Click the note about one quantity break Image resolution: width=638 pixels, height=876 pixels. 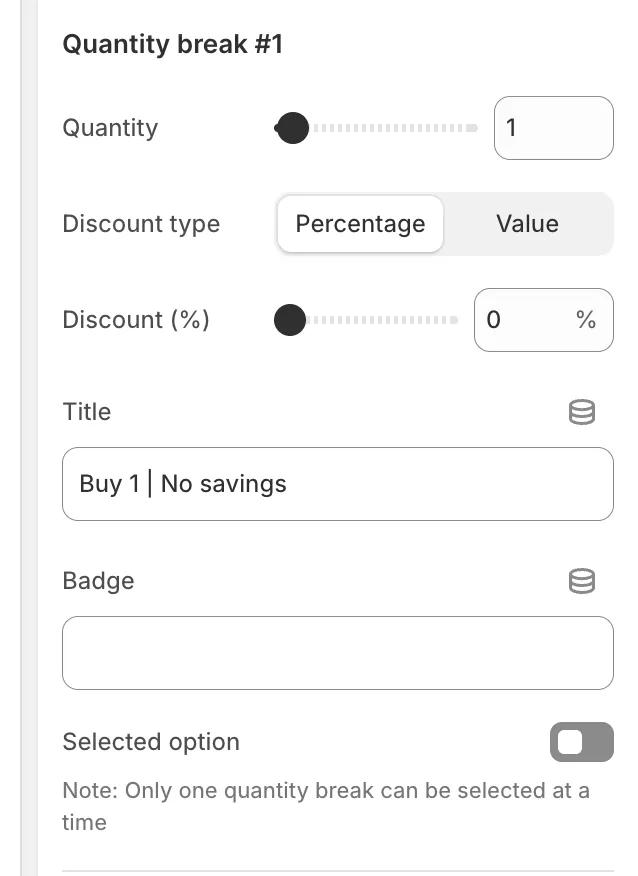click(x=325, y=806)
